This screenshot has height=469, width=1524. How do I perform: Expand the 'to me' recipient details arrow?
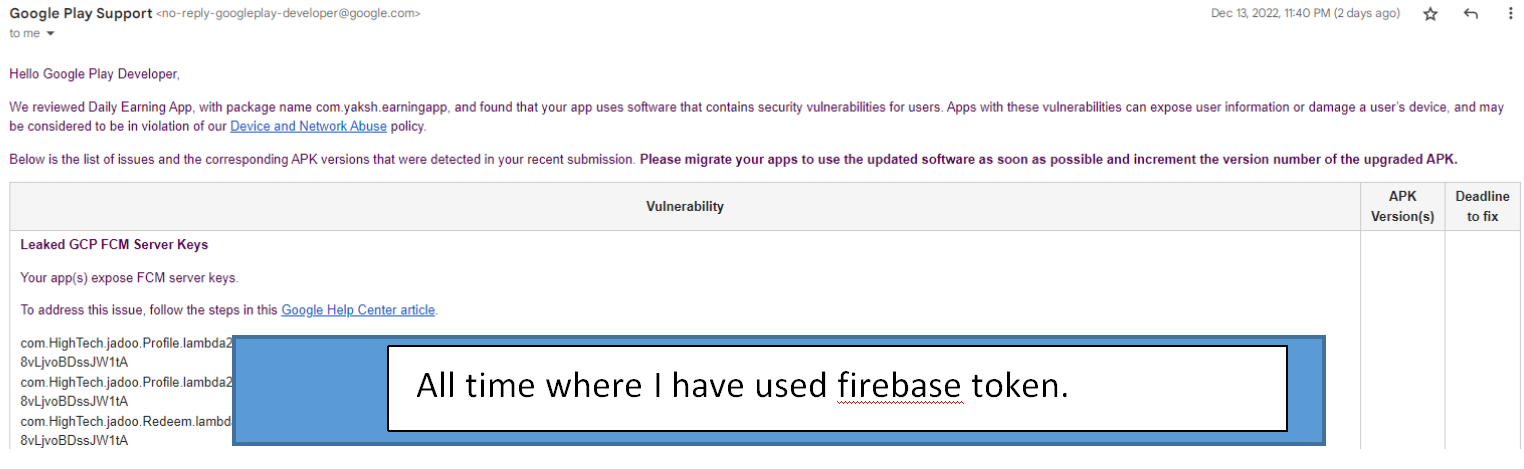click(51, 34)
